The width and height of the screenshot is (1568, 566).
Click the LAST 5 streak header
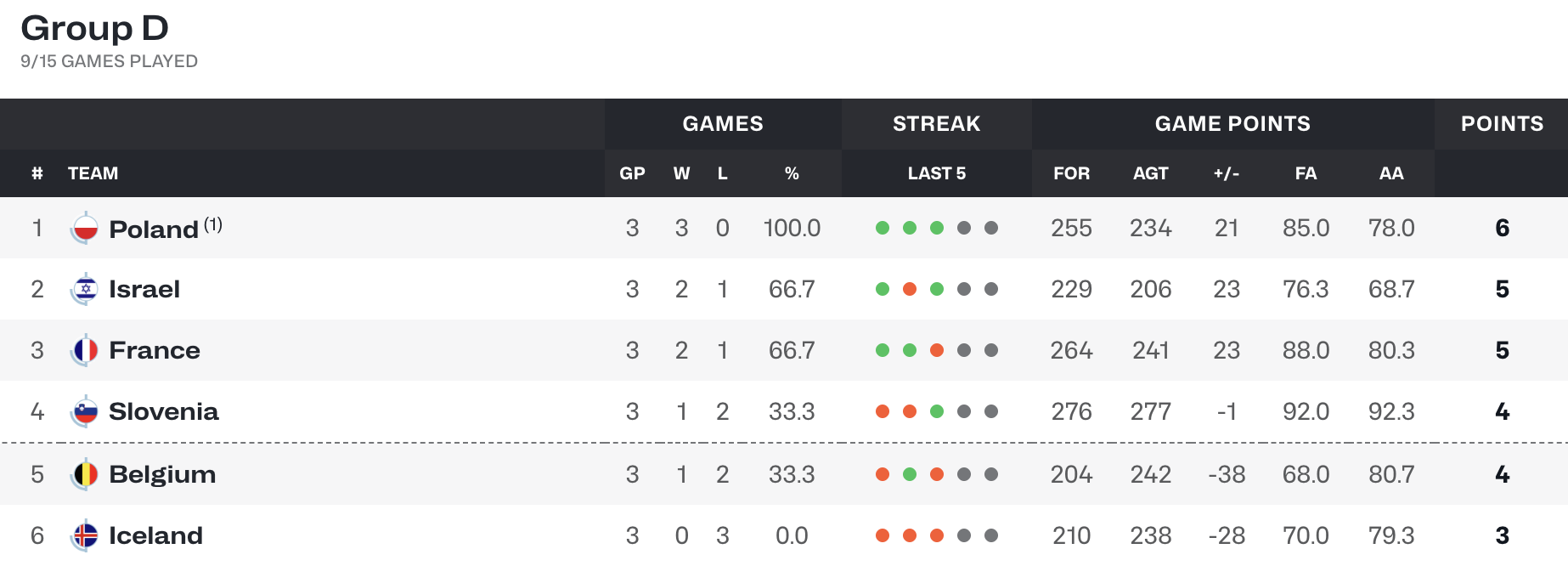[936, 173]
